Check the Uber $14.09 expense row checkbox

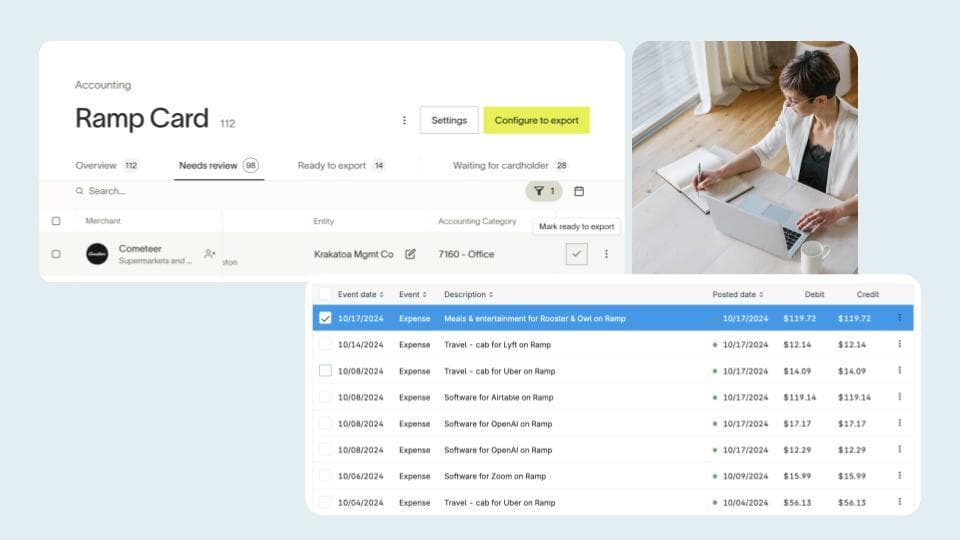(x=325, y=371)
